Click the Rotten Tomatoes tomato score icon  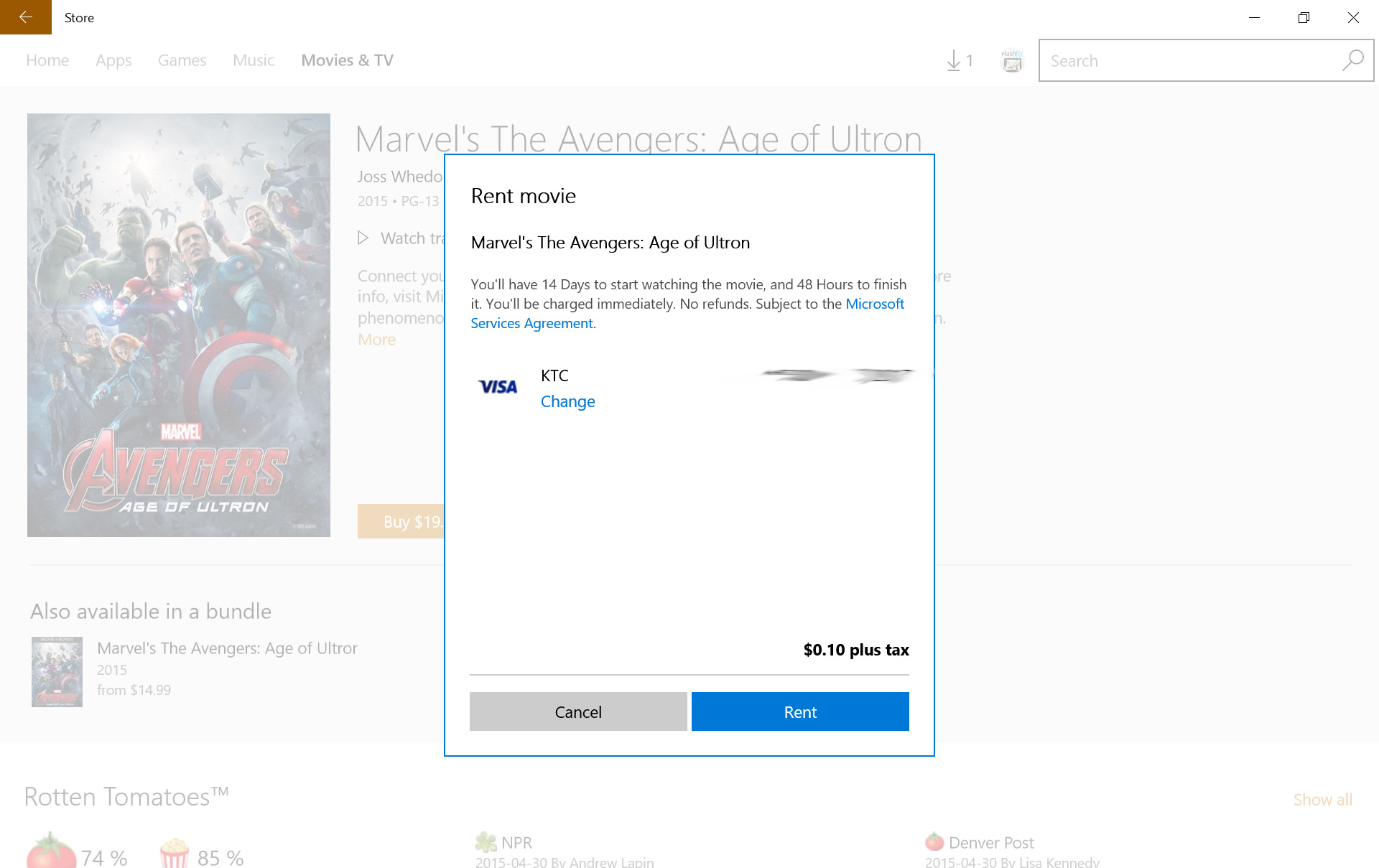coord(51,851)
